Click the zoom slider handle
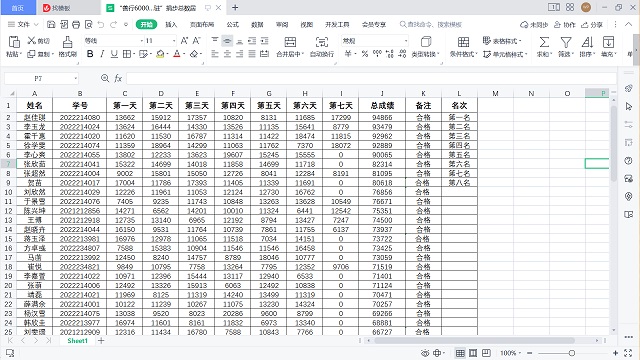This screenshot has height=360, width=640. pos(572,353)
